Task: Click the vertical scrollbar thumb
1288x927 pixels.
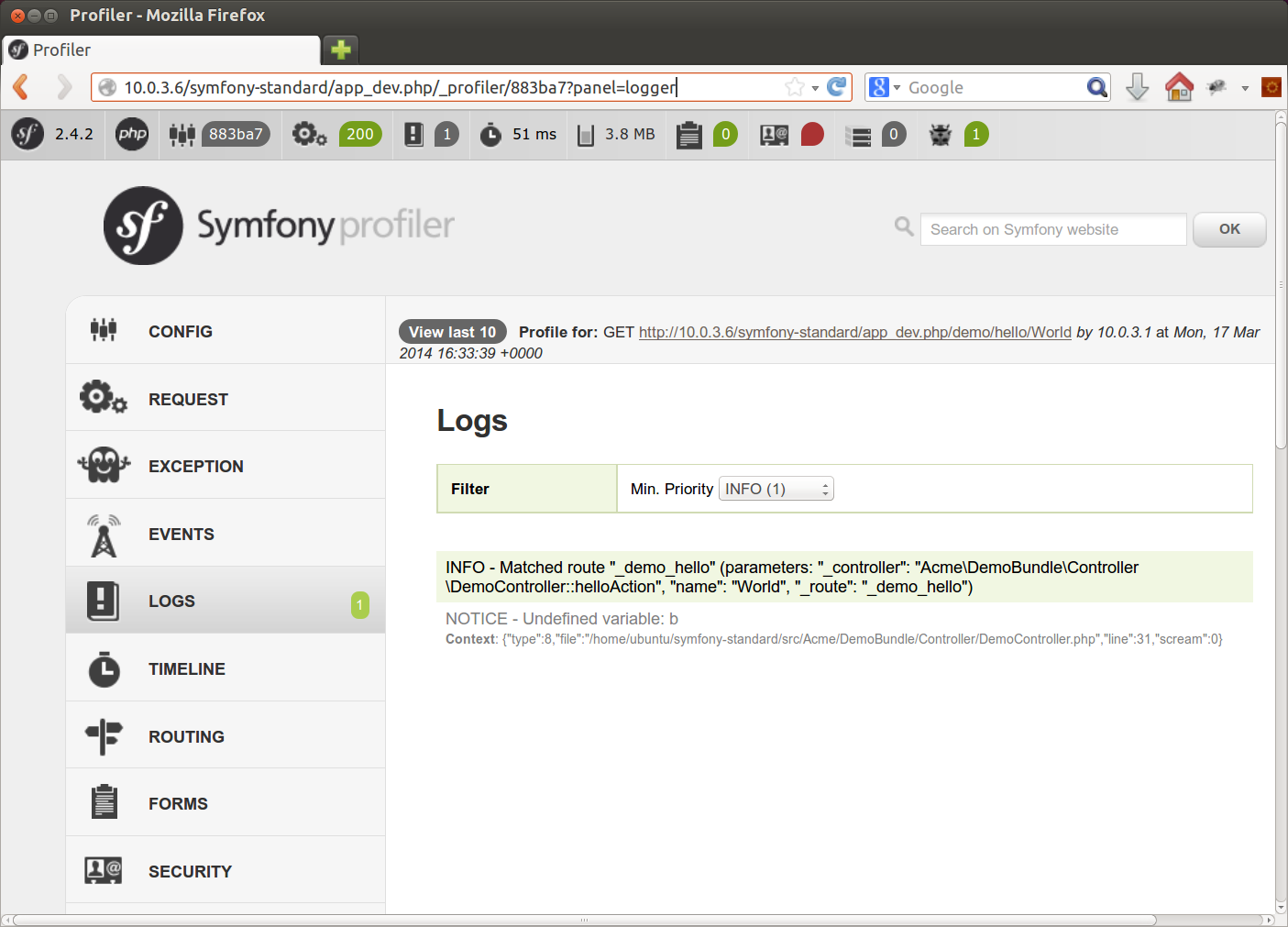Action: coord(1281,284)
